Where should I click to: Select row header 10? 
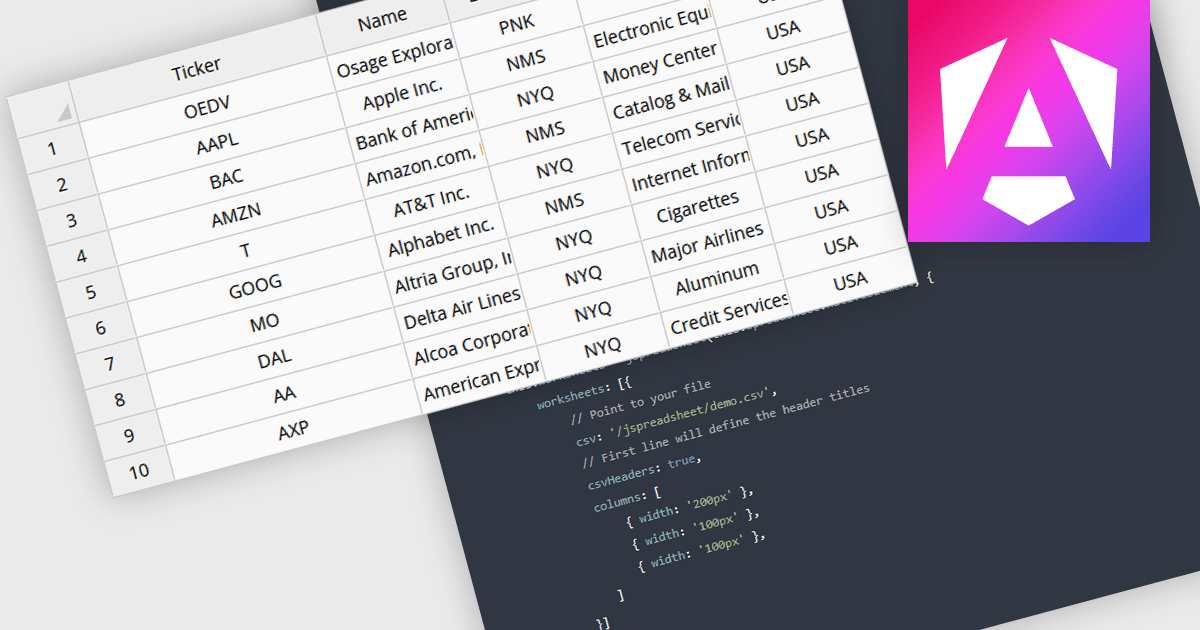pyautogui.click(x=139, y=470)
